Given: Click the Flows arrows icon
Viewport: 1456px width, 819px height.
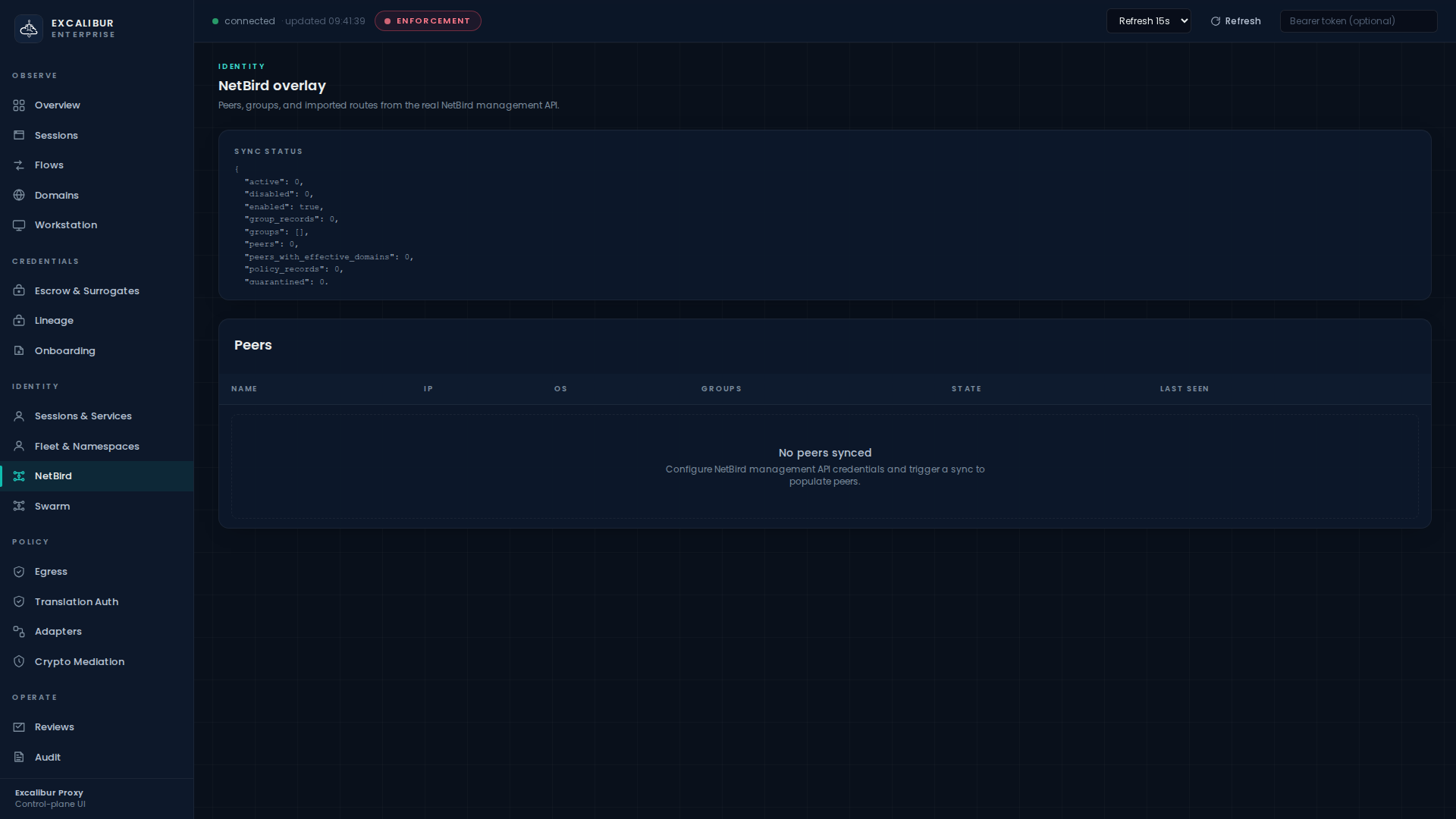Looking at the screenshot, I should point(19,165).
